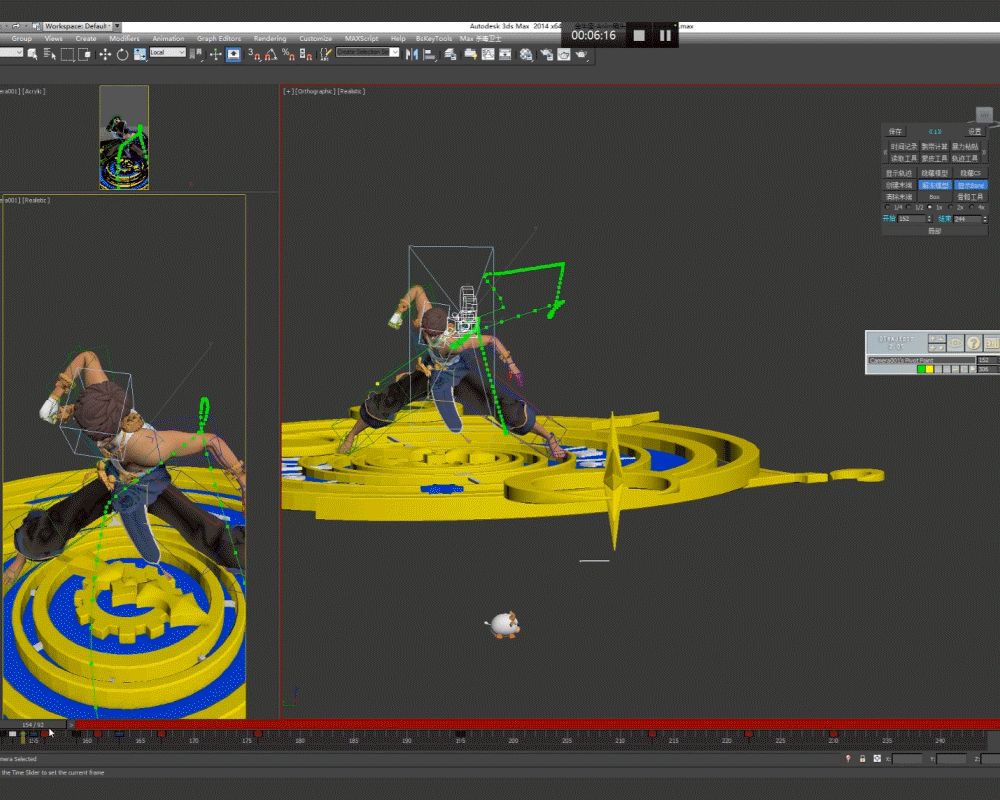Open the Create menu
This screenshot has width=1000, height=800.
tap(86, 39)
